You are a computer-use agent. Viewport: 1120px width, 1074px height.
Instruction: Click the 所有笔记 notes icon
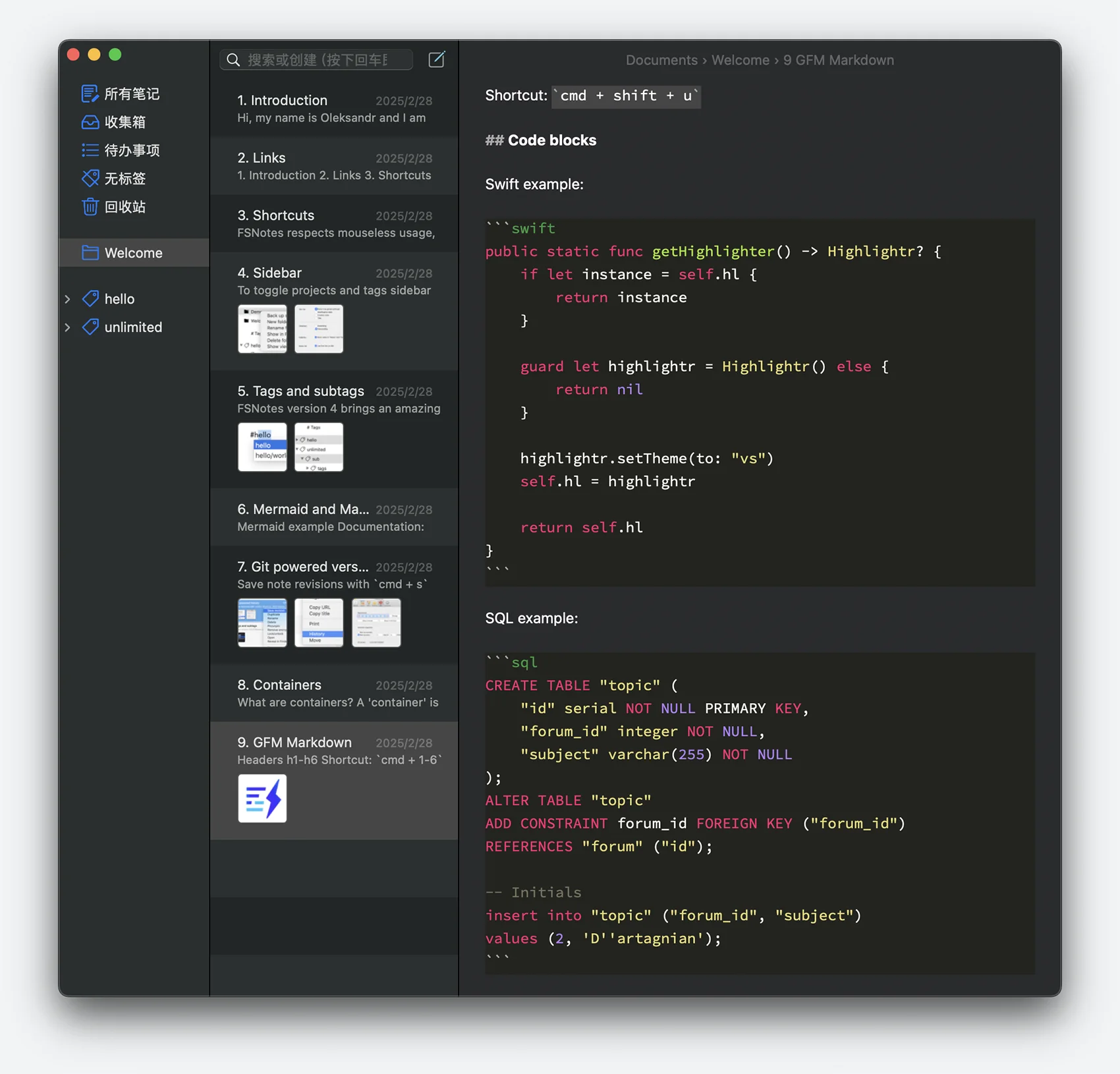point(90,94)
